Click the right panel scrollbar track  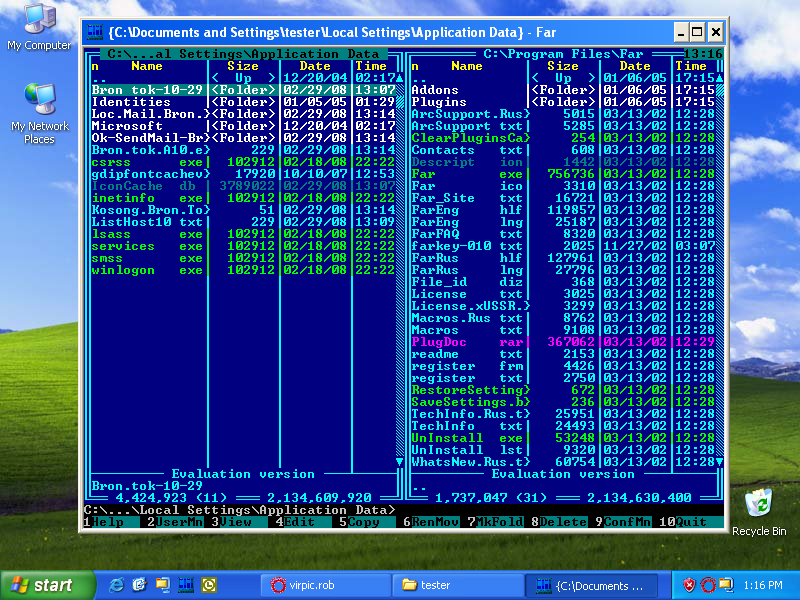[719, 270]
